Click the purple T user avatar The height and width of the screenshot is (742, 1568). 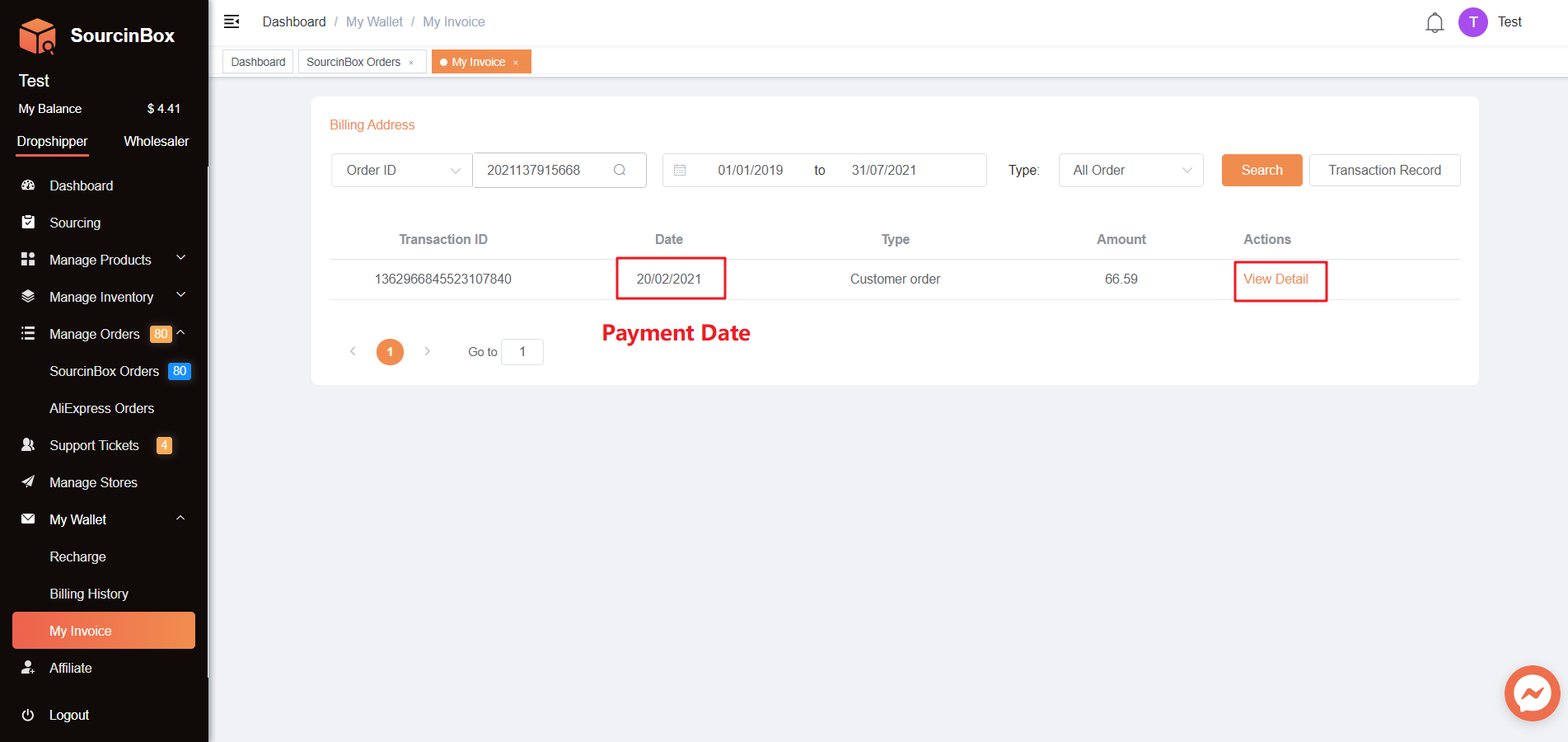click(1472, 22)
